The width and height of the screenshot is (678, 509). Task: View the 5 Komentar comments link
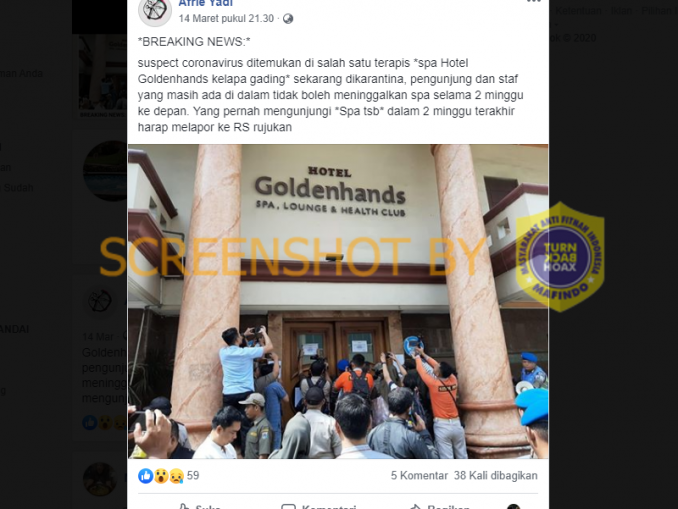tap(419, 476)
